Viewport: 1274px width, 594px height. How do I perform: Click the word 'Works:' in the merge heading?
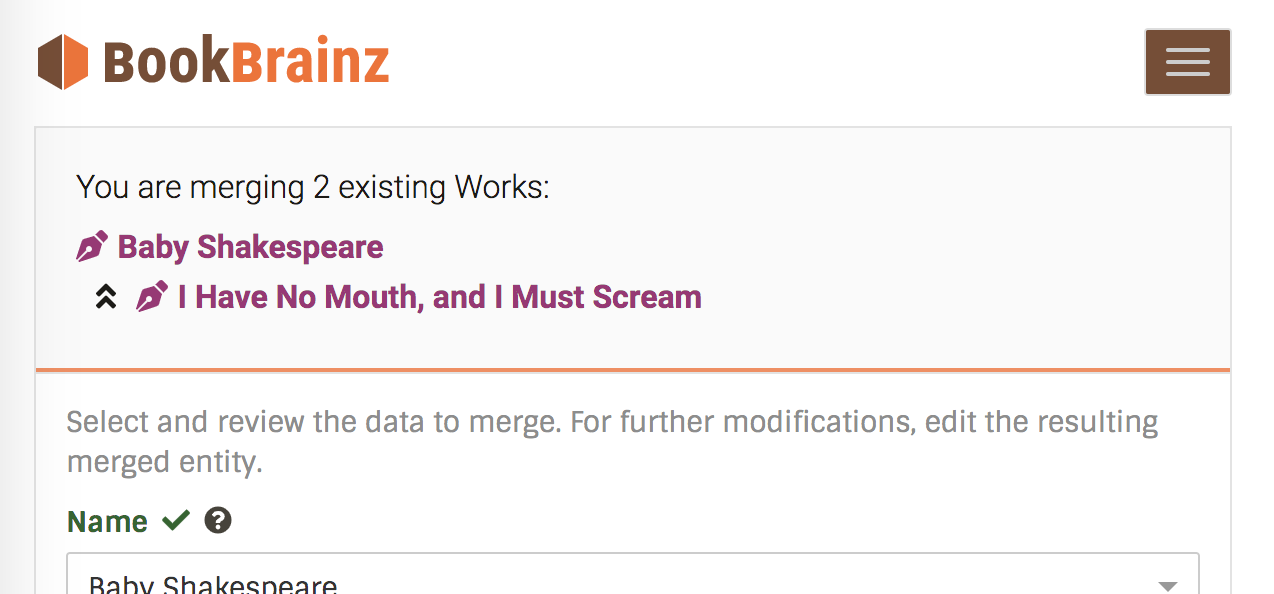click(502, 187)
